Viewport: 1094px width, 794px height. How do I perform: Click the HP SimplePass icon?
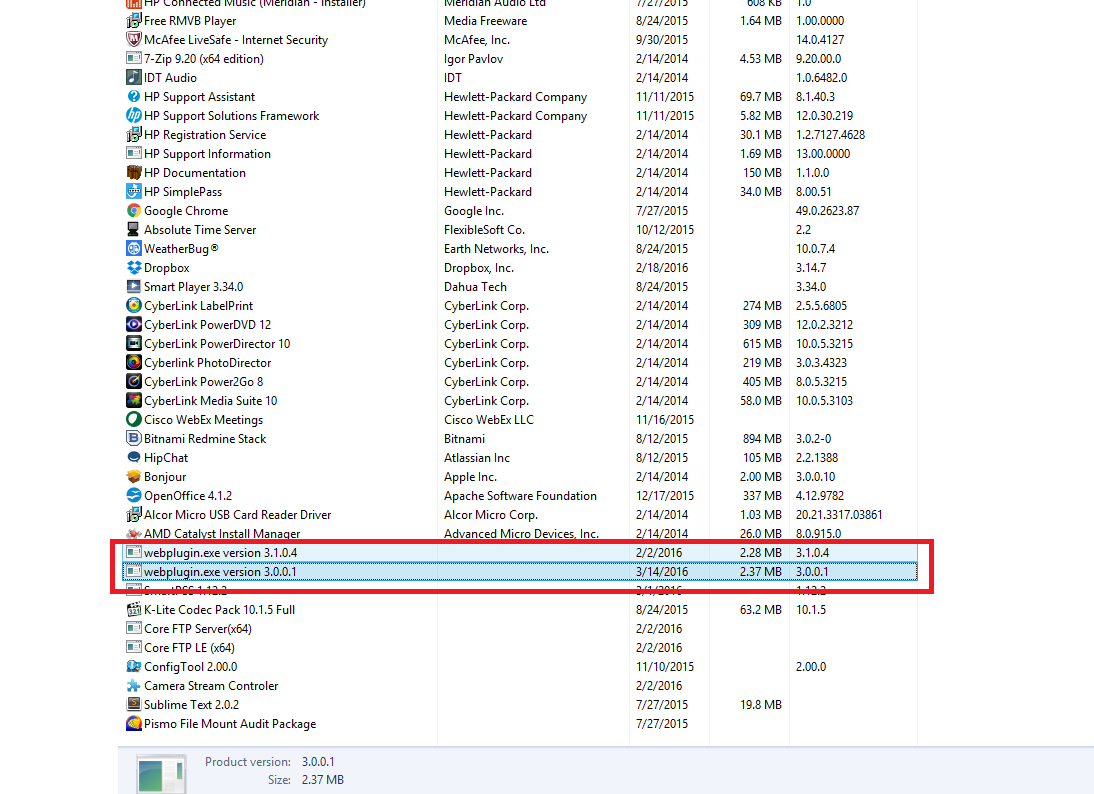(x=133, y=191)
